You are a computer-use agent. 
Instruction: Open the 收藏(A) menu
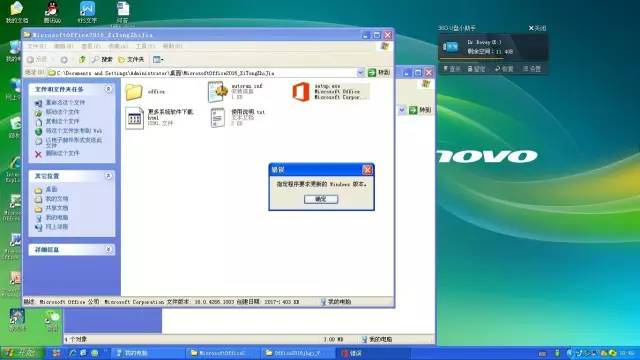point(118,46)
